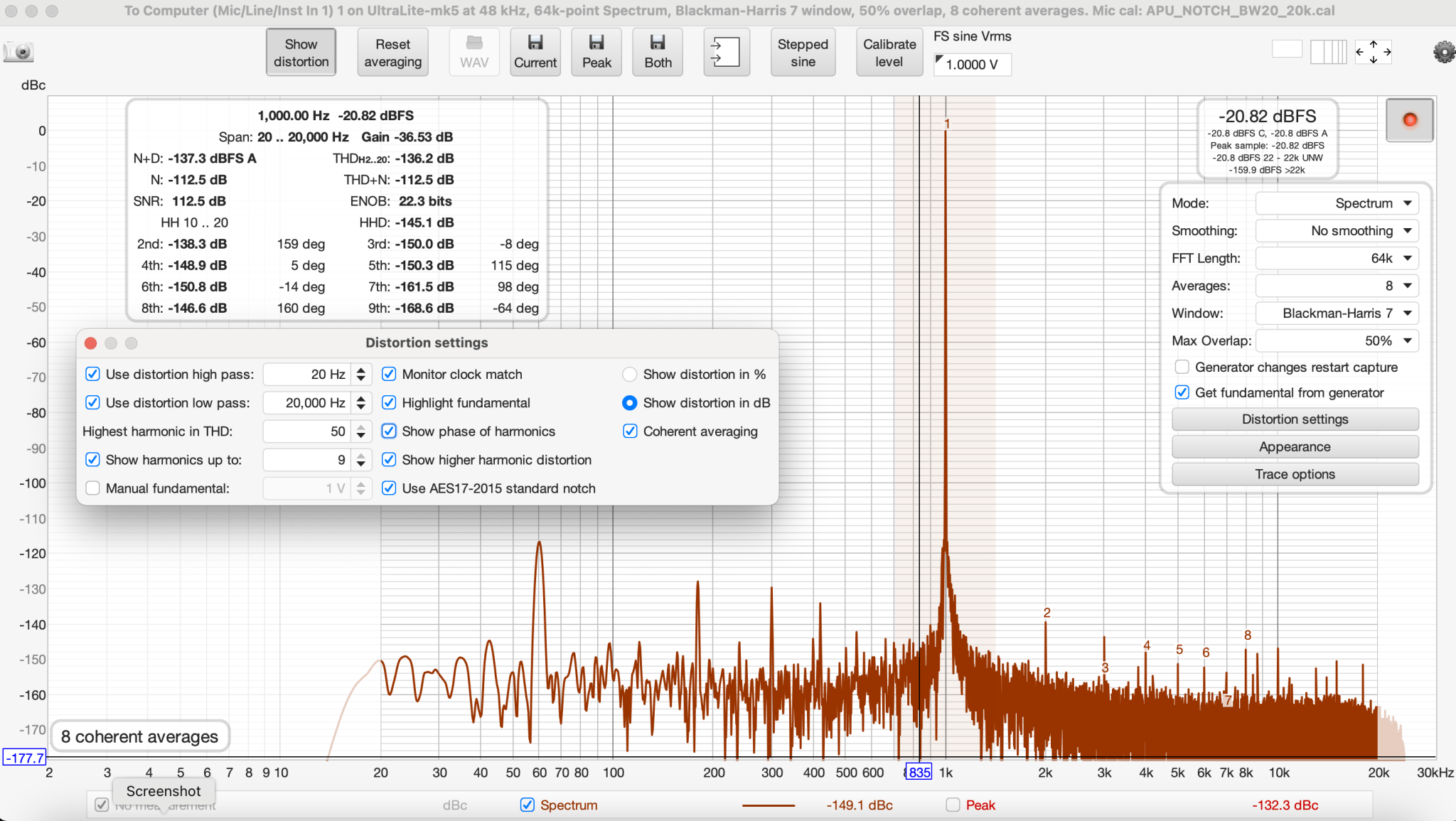This screenshot has width=1456, height=821.
Task: Open the Max Overlap dropdown
Action: [1337, 341]
